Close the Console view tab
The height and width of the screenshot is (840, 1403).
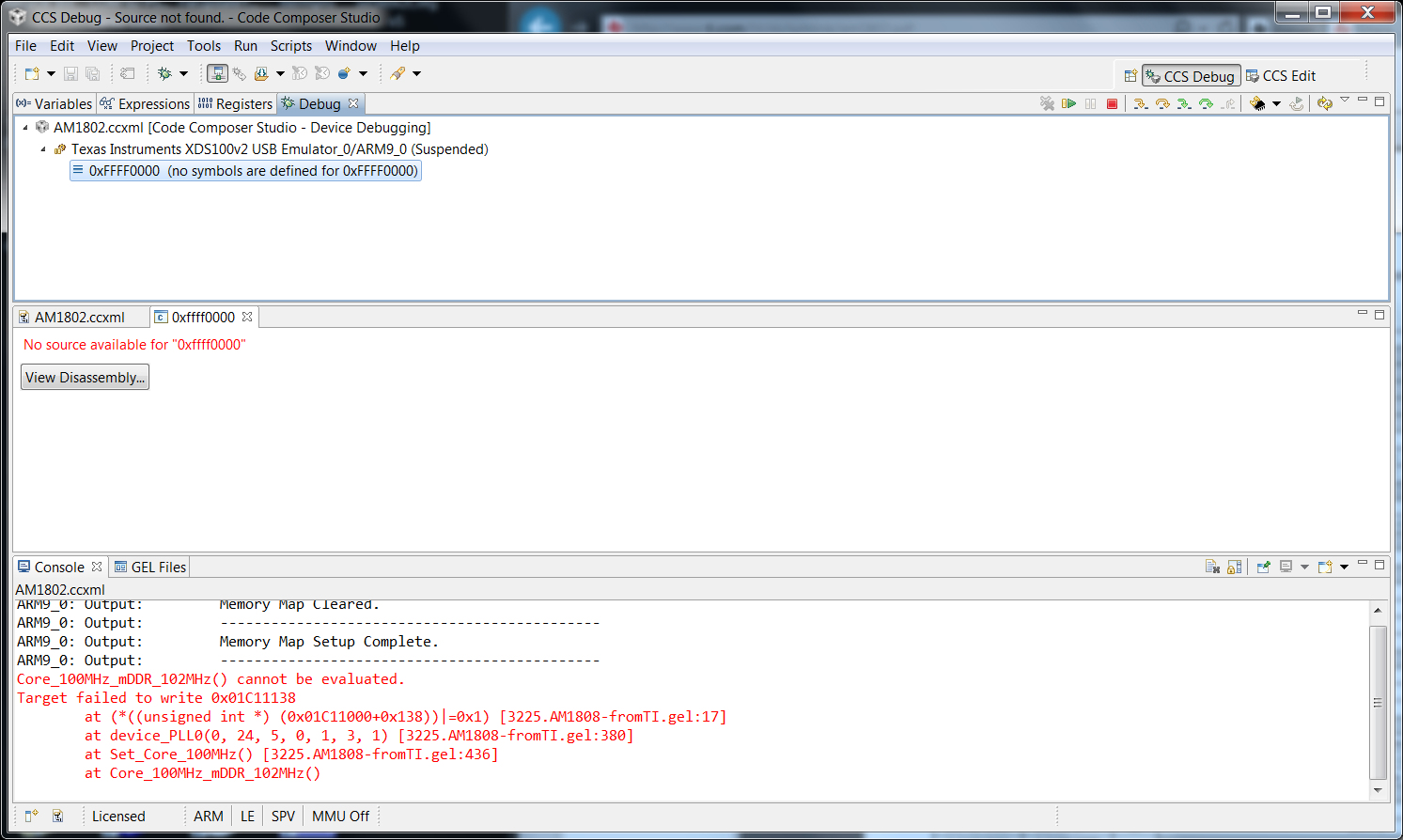(97, 567)
